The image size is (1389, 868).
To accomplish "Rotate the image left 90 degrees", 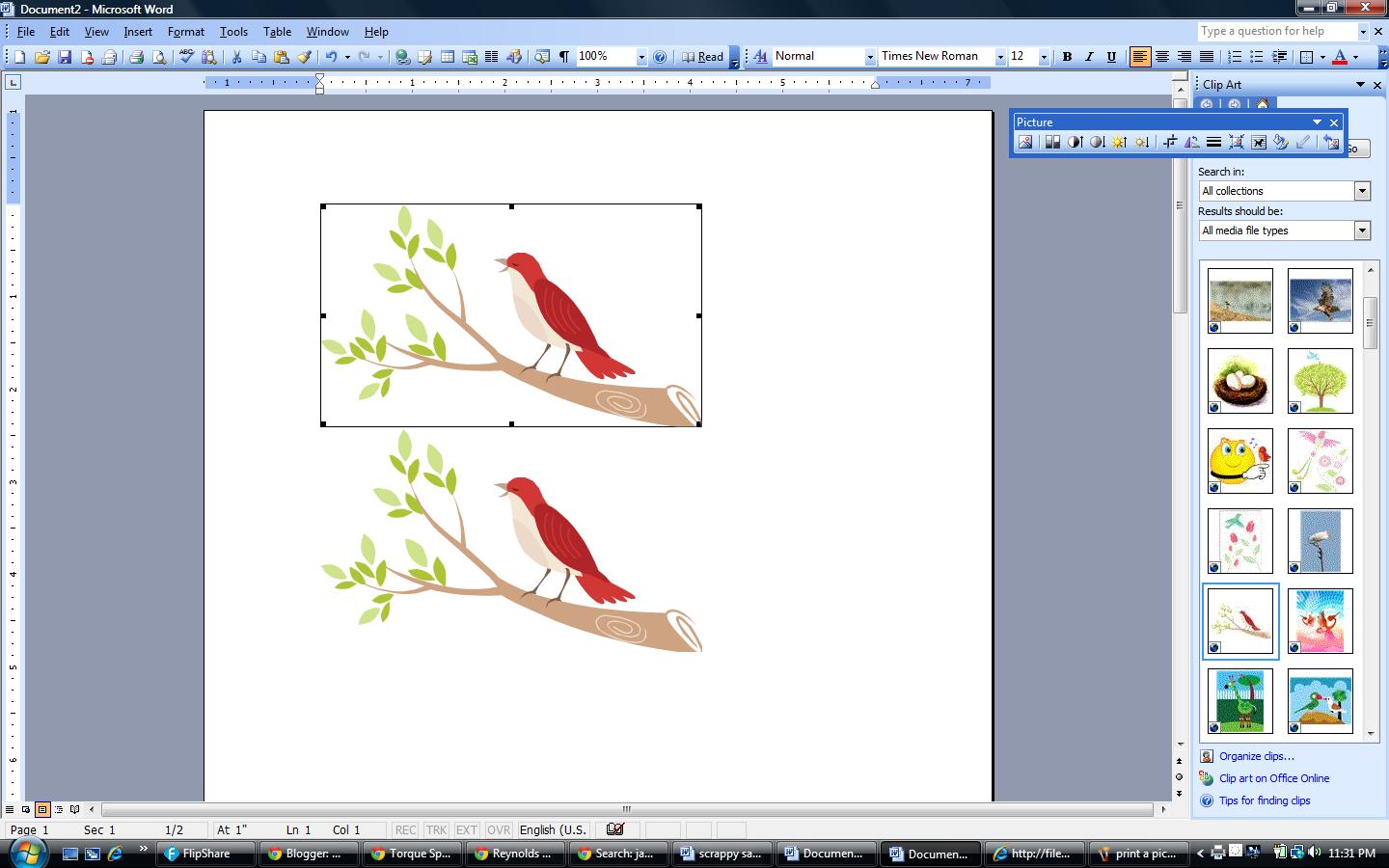I will pos(1190,142).
